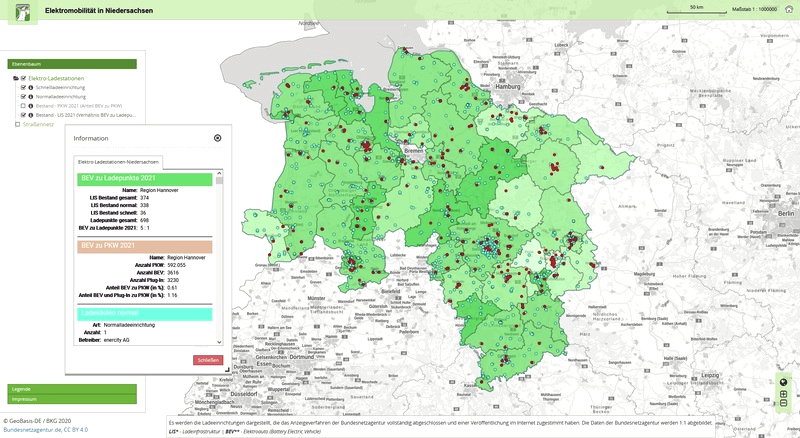The height and width of the screenshot is (438, 800).
Task: Expand the Impressum panel
Action: coord(70,398)
